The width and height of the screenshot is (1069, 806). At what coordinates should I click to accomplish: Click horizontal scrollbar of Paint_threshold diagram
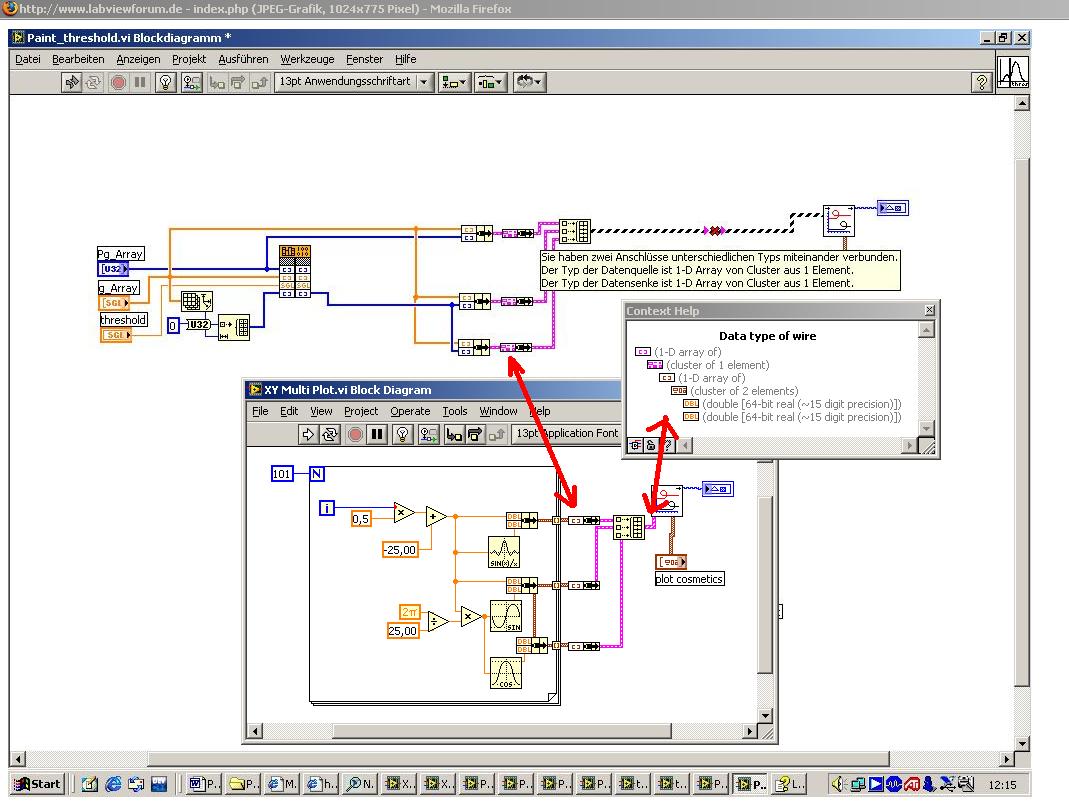[518, 758]
